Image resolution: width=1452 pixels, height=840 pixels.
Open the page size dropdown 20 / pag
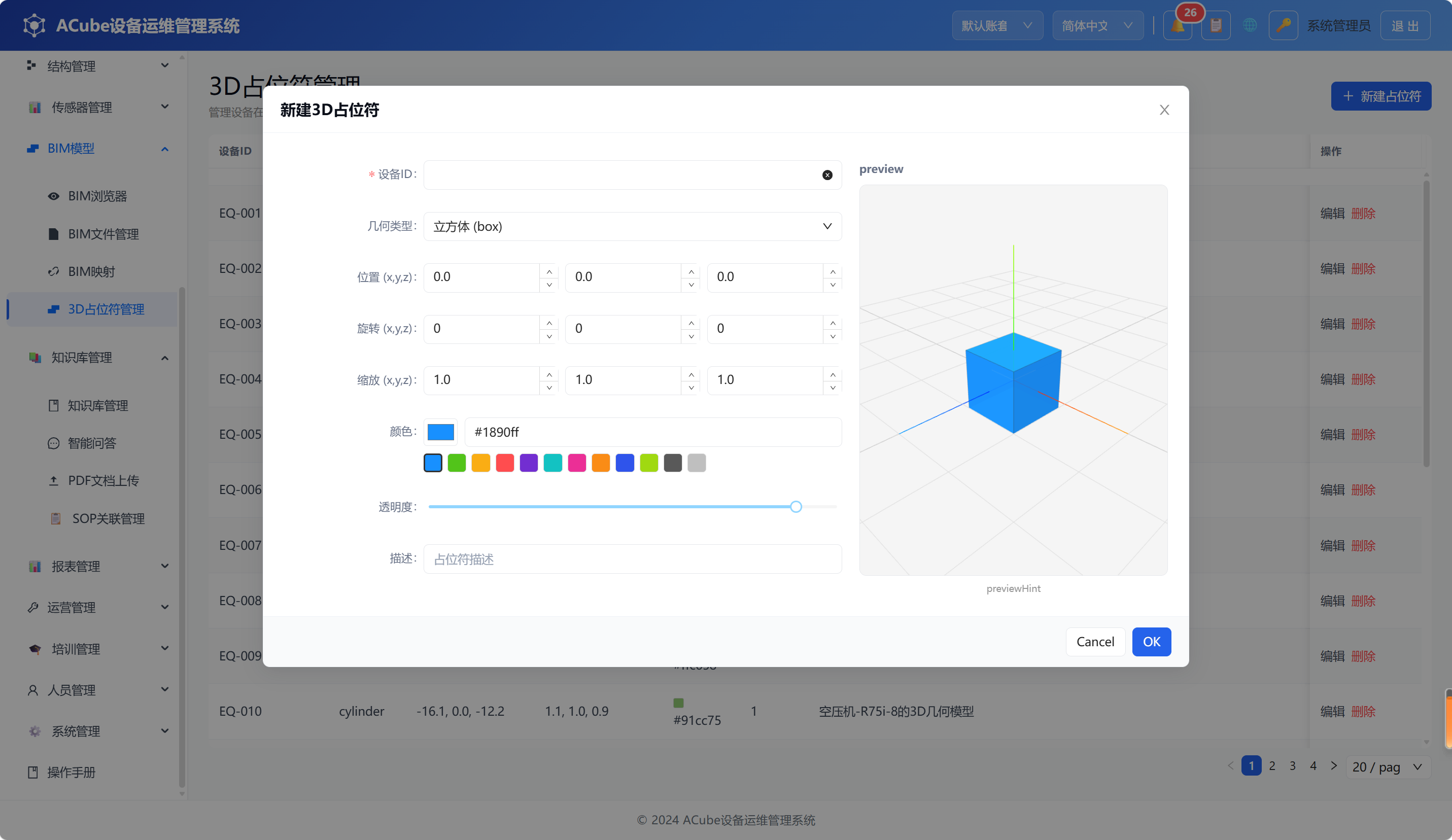click(x=1388, y=767)
